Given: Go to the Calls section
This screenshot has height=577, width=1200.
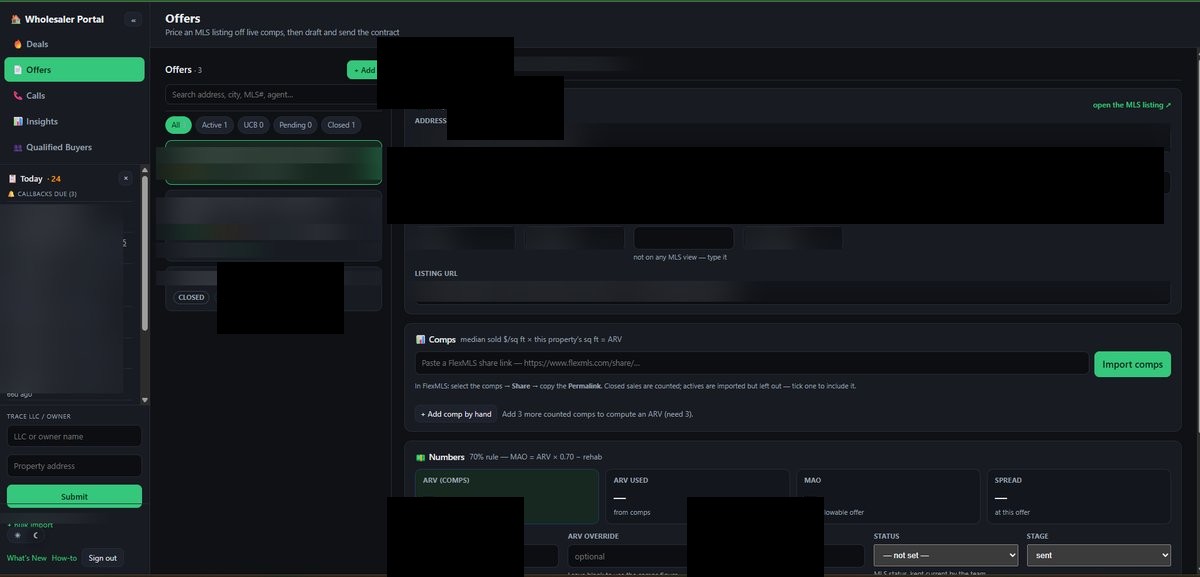Looking at the screenshot, I should click(x=74, y=95).
